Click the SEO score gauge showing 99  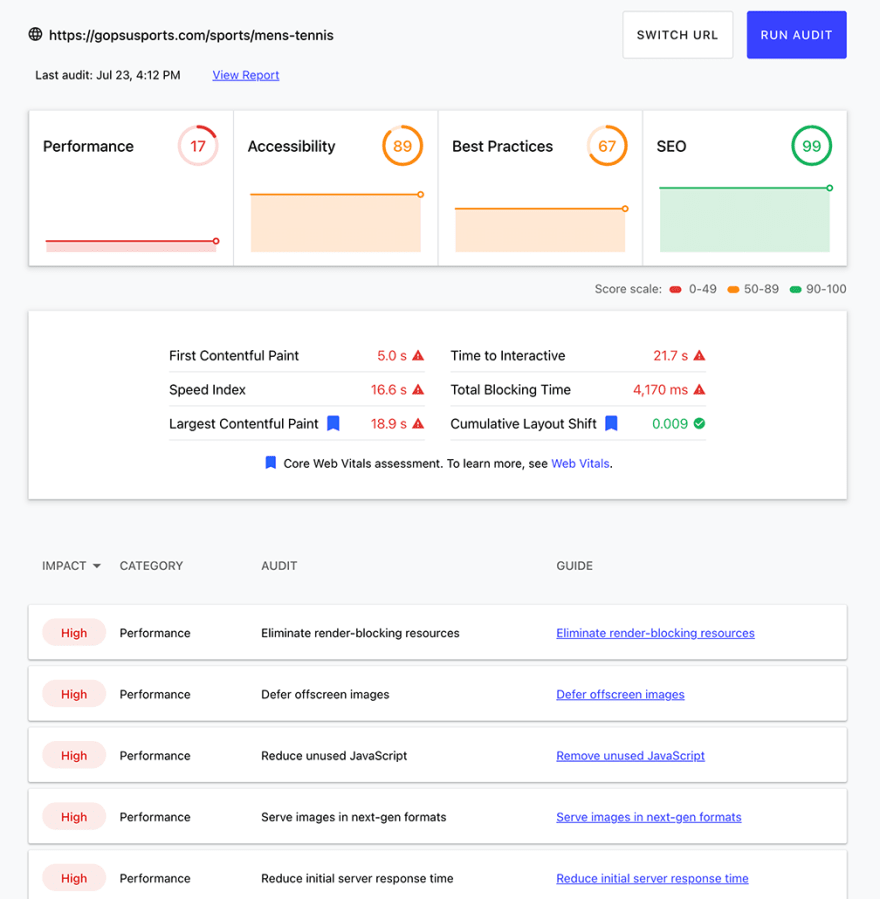point(811,146)
